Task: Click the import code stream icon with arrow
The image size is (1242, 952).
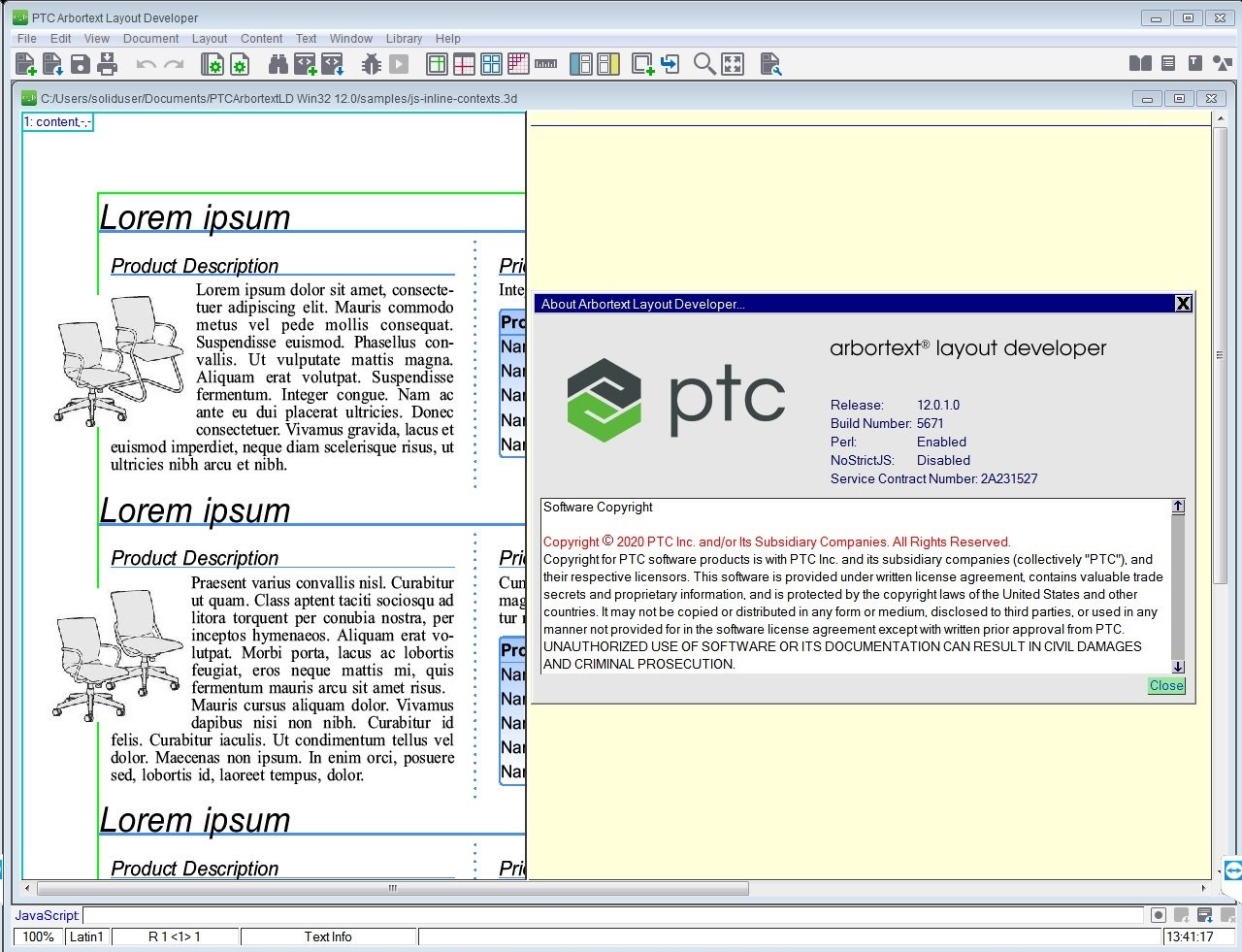Action: (x=333, y=64)
